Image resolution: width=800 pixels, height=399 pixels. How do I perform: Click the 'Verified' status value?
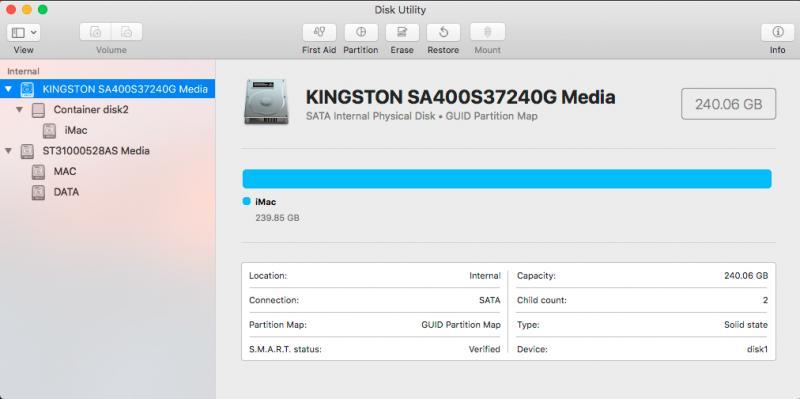tap(485, 350)
